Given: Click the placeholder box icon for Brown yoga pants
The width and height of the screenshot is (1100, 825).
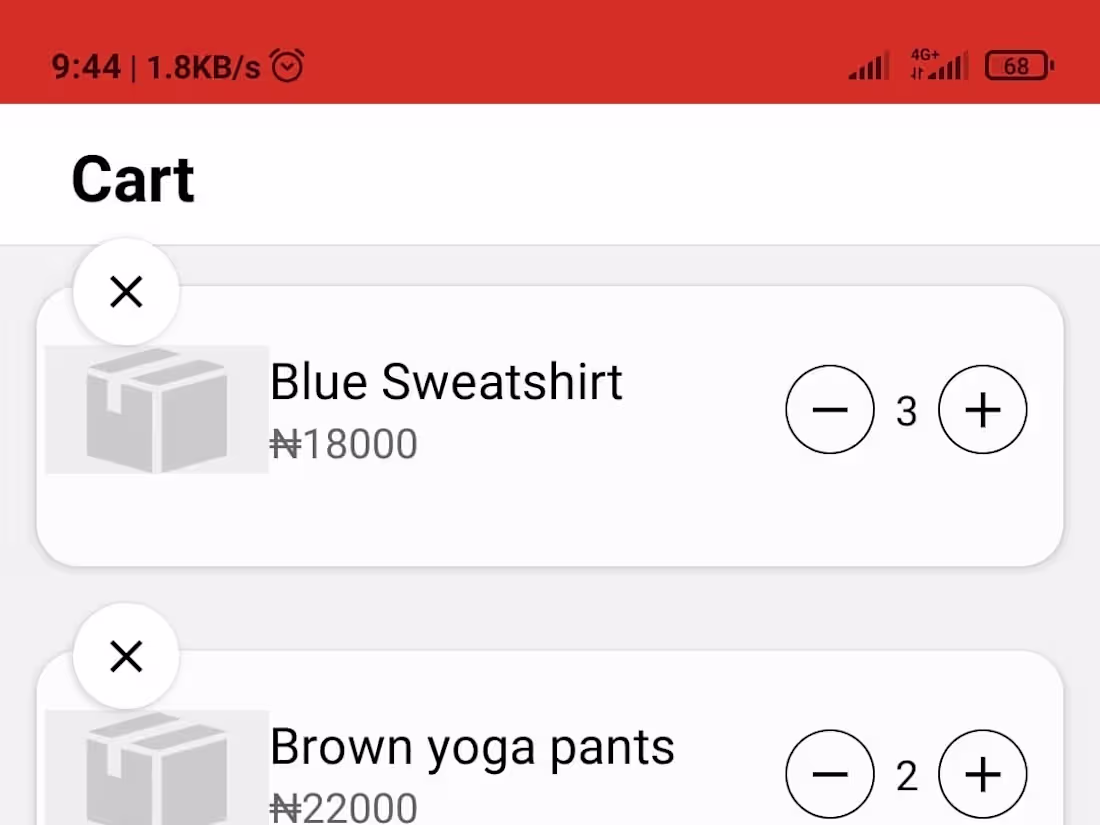Looking at the screenshot, I should pyautogui.click(x=155, y=770).
